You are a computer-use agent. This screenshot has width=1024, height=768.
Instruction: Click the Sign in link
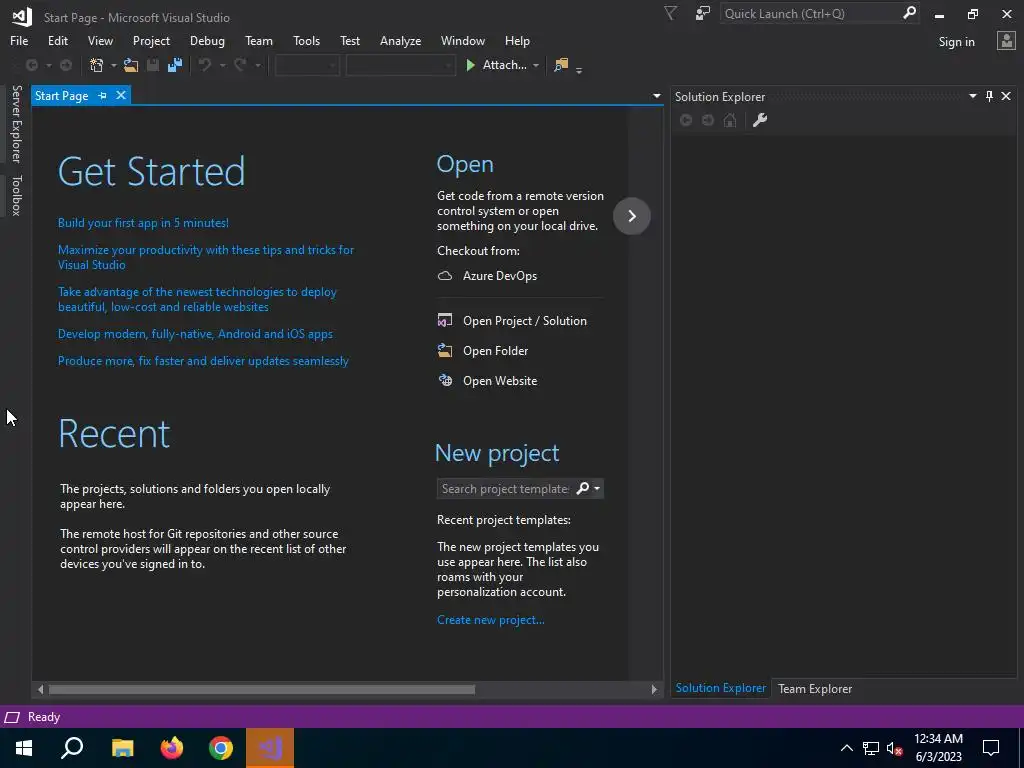click(956, 42)
